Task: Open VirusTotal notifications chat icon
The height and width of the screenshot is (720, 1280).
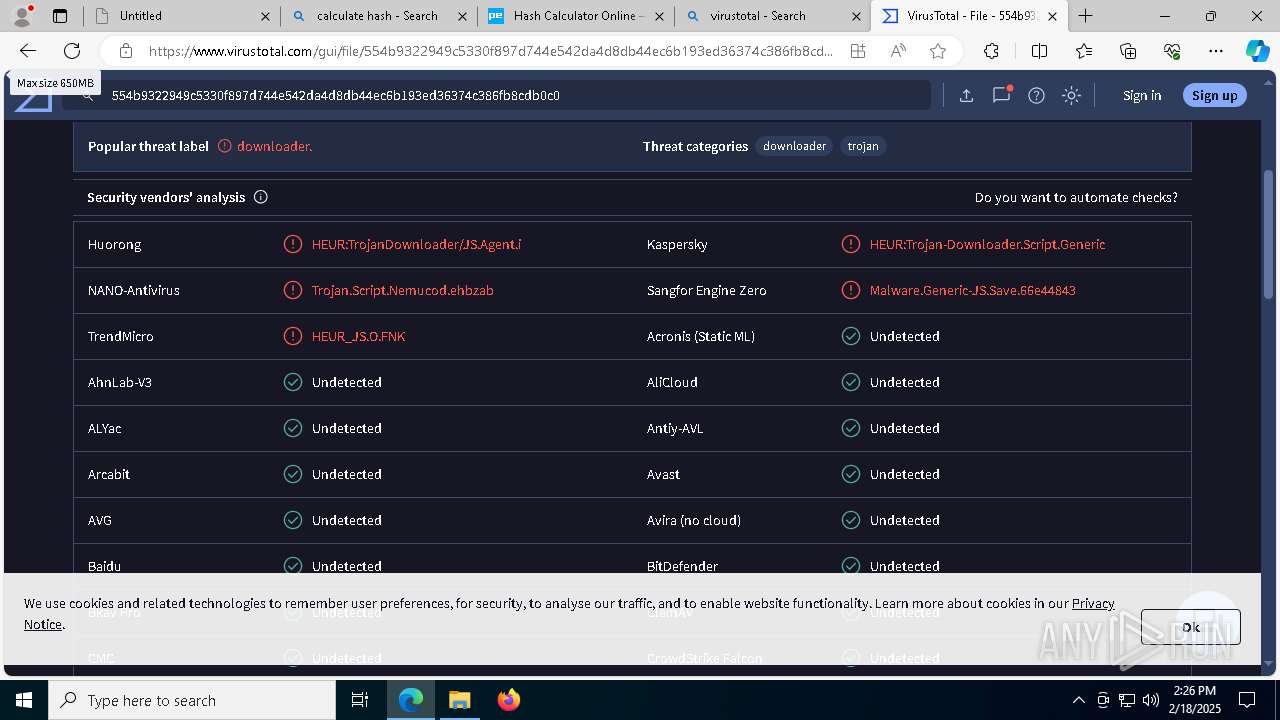Action: pos(1001,95)
